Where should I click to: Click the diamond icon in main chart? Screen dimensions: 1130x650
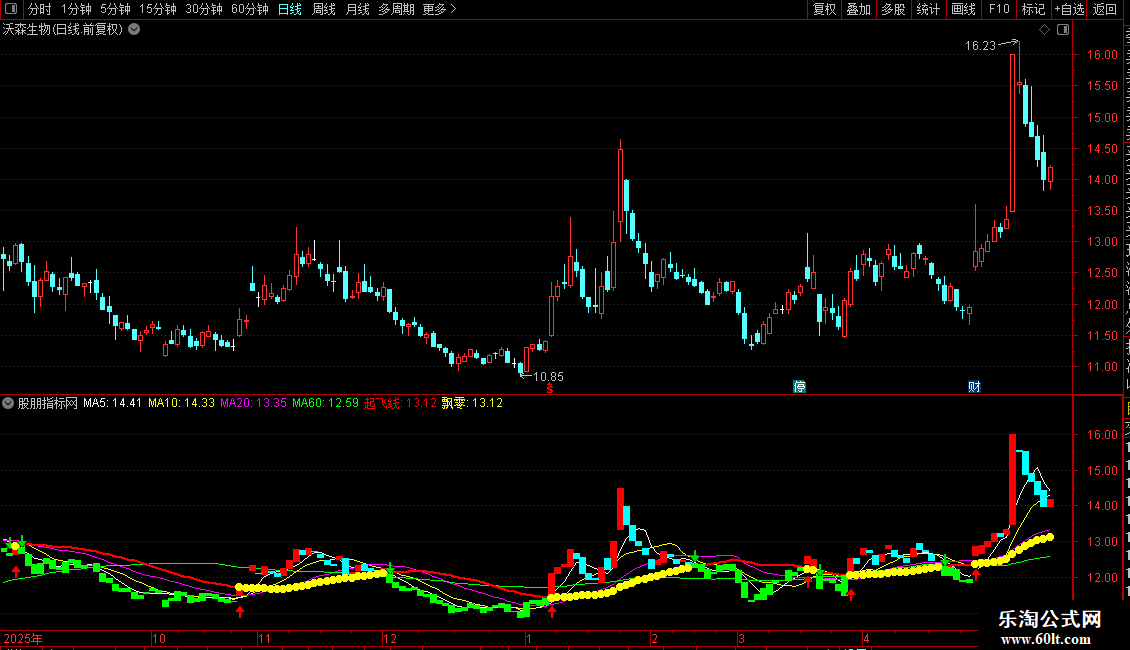point(1044,30)
